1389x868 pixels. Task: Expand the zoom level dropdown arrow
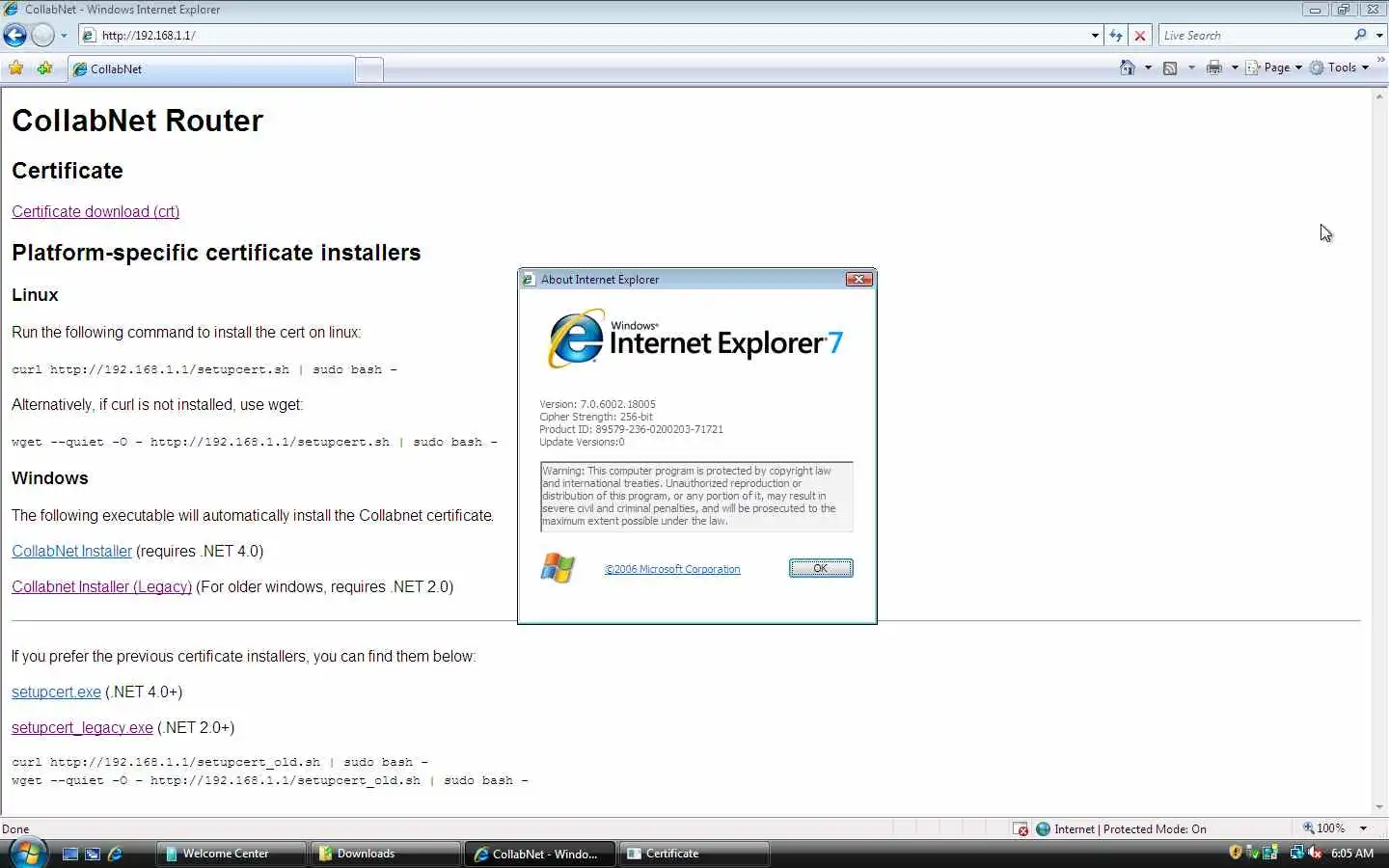pos(1363,828)
